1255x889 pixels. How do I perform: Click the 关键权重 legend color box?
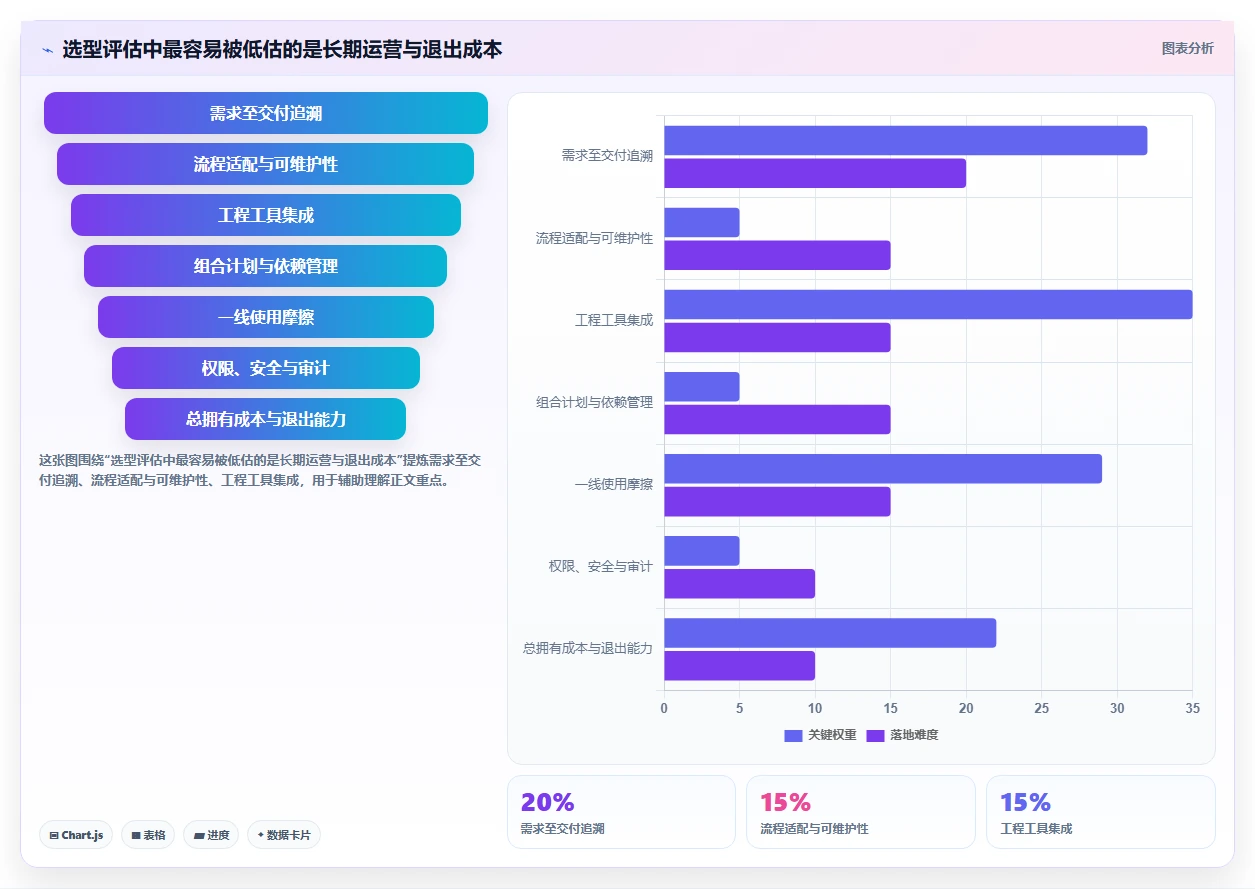click(x=793, y=735)
